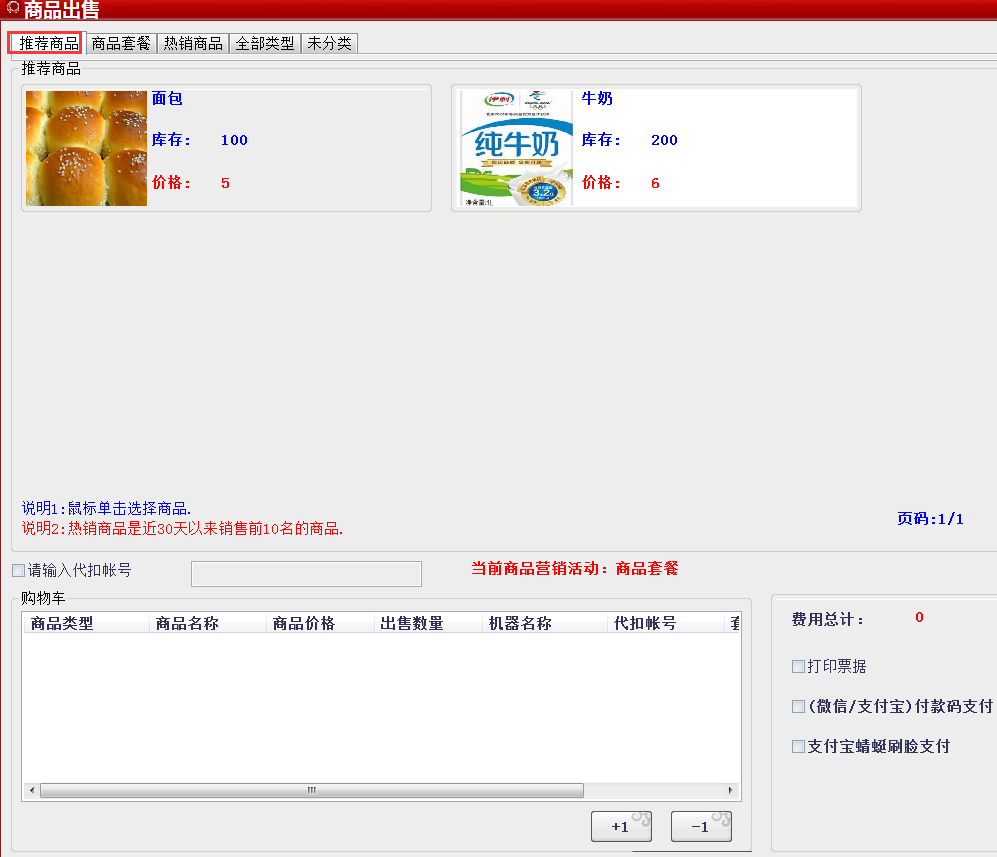Screen dimensions: 997x857
Task: Click the cart horizontal scrollbar thumb
Action: click(311, 790)
